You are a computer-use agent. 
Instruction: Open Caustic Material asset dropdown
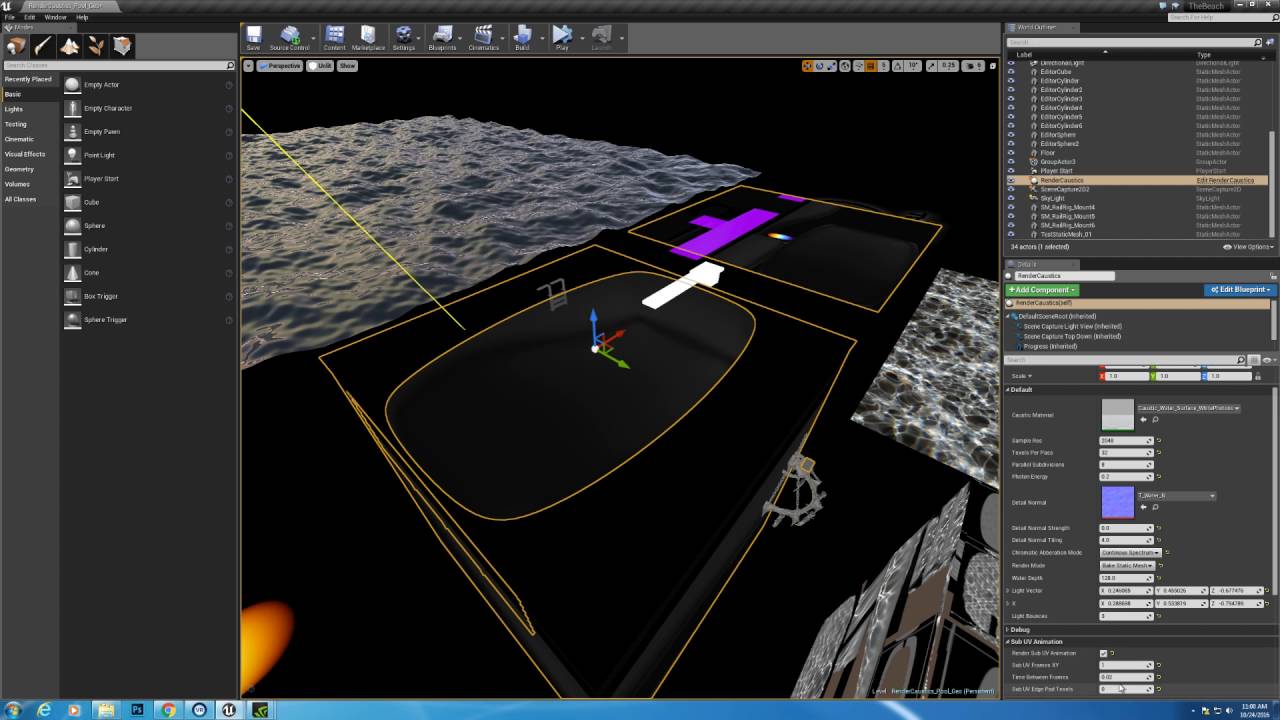click(x=1188, y=408)
